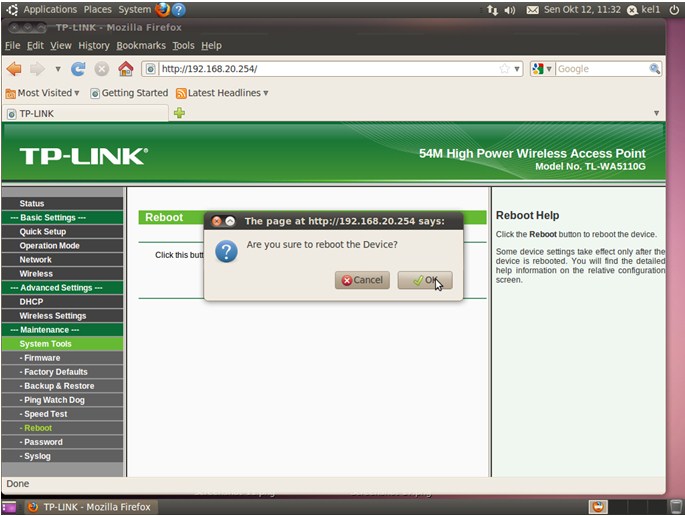Confirm reboot with the OK button
This screenshot has width=685, height=516.
coord(425,280)
